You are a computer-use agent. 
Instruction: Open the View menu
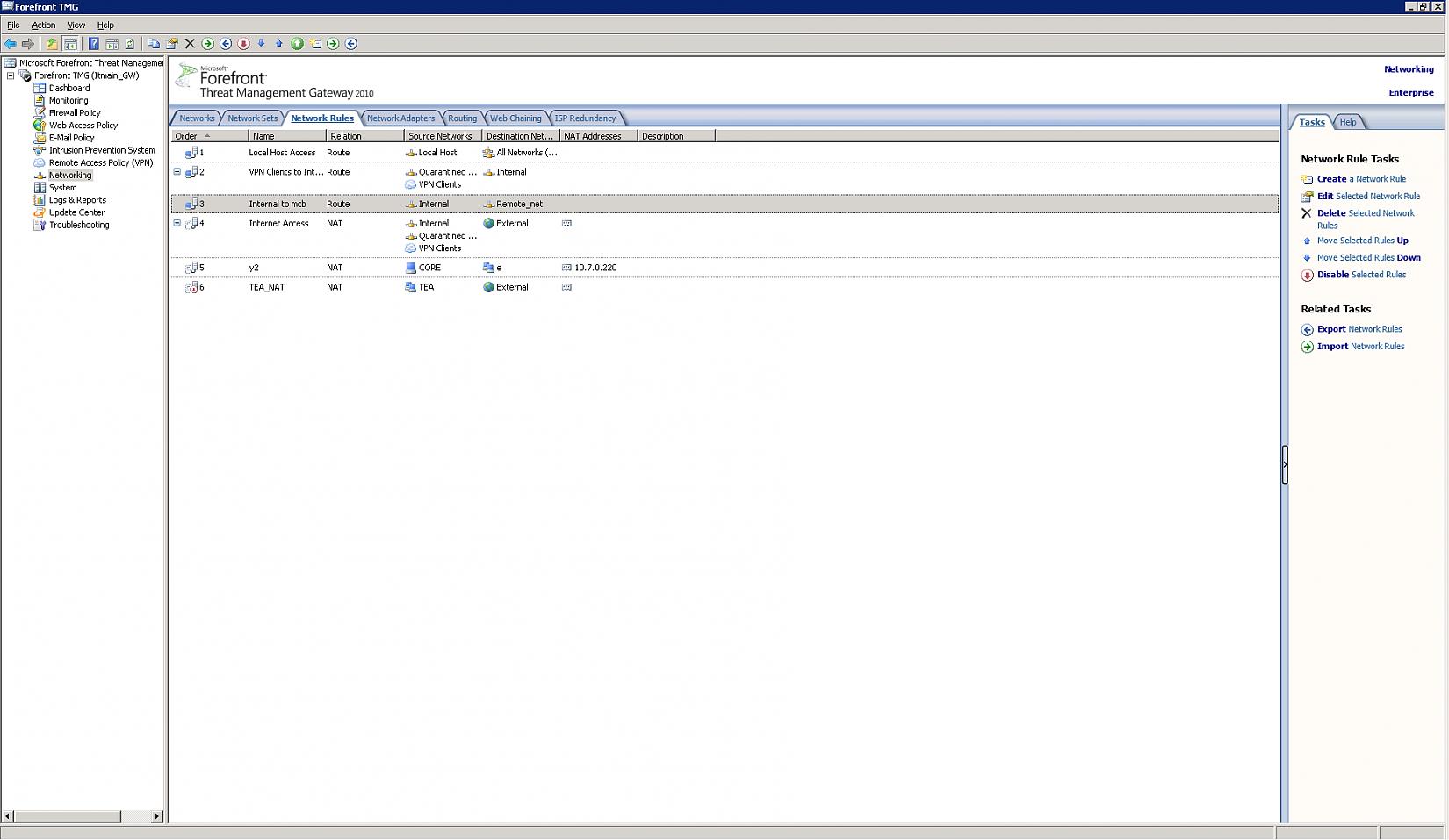coord(76,25)
